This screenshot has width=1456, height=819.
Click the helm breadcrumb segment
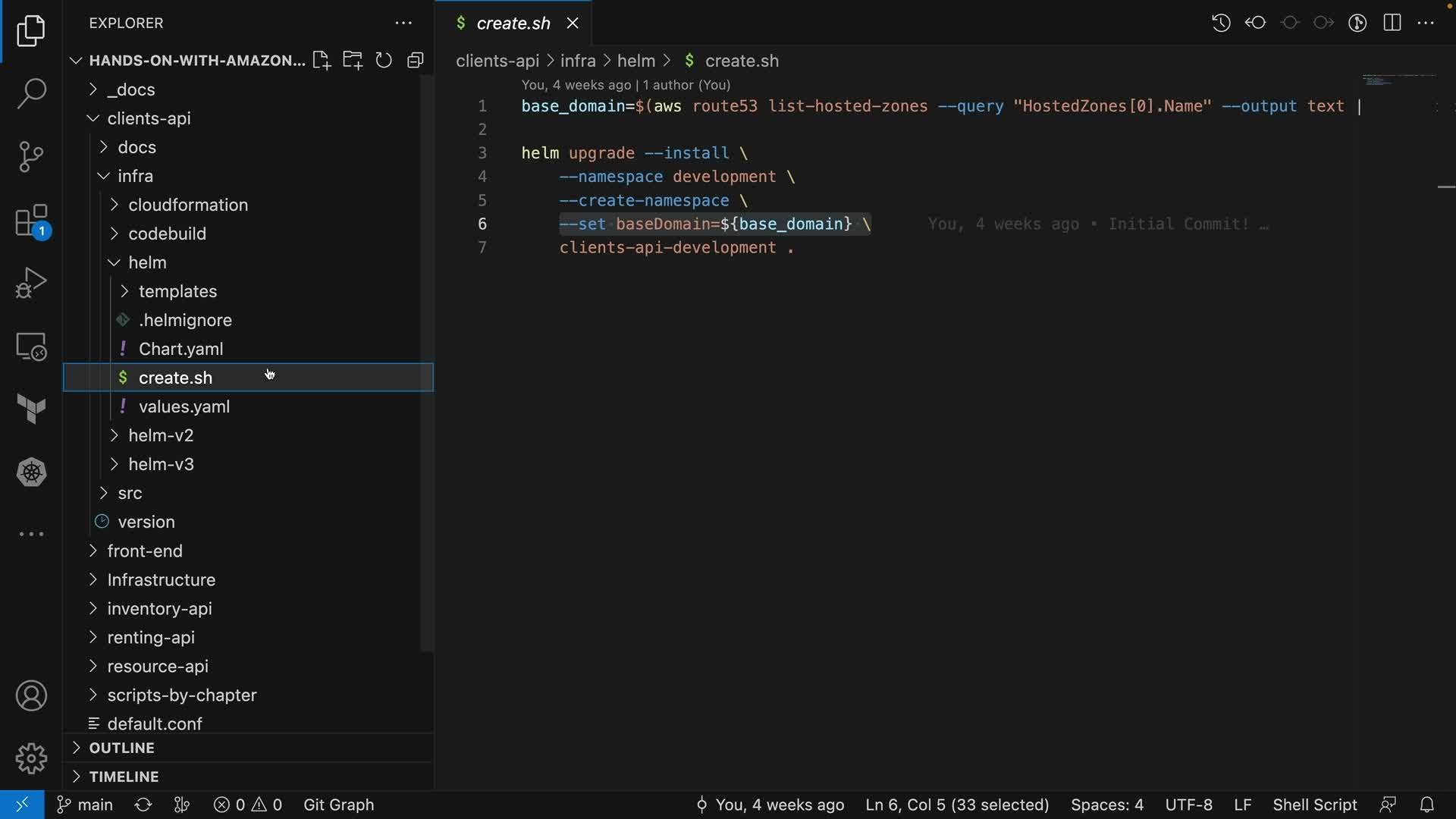click(635, 61)
